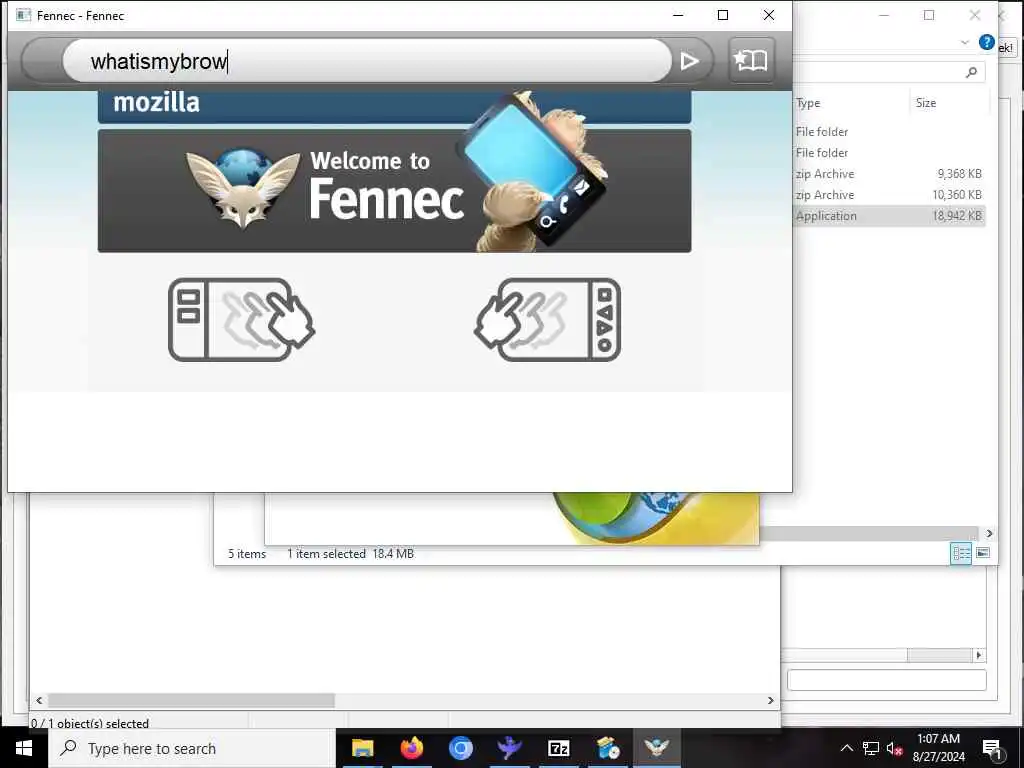1024x768 pixels.
Task: Select the Application row of 18,942 KB
Action: point(889,216)
